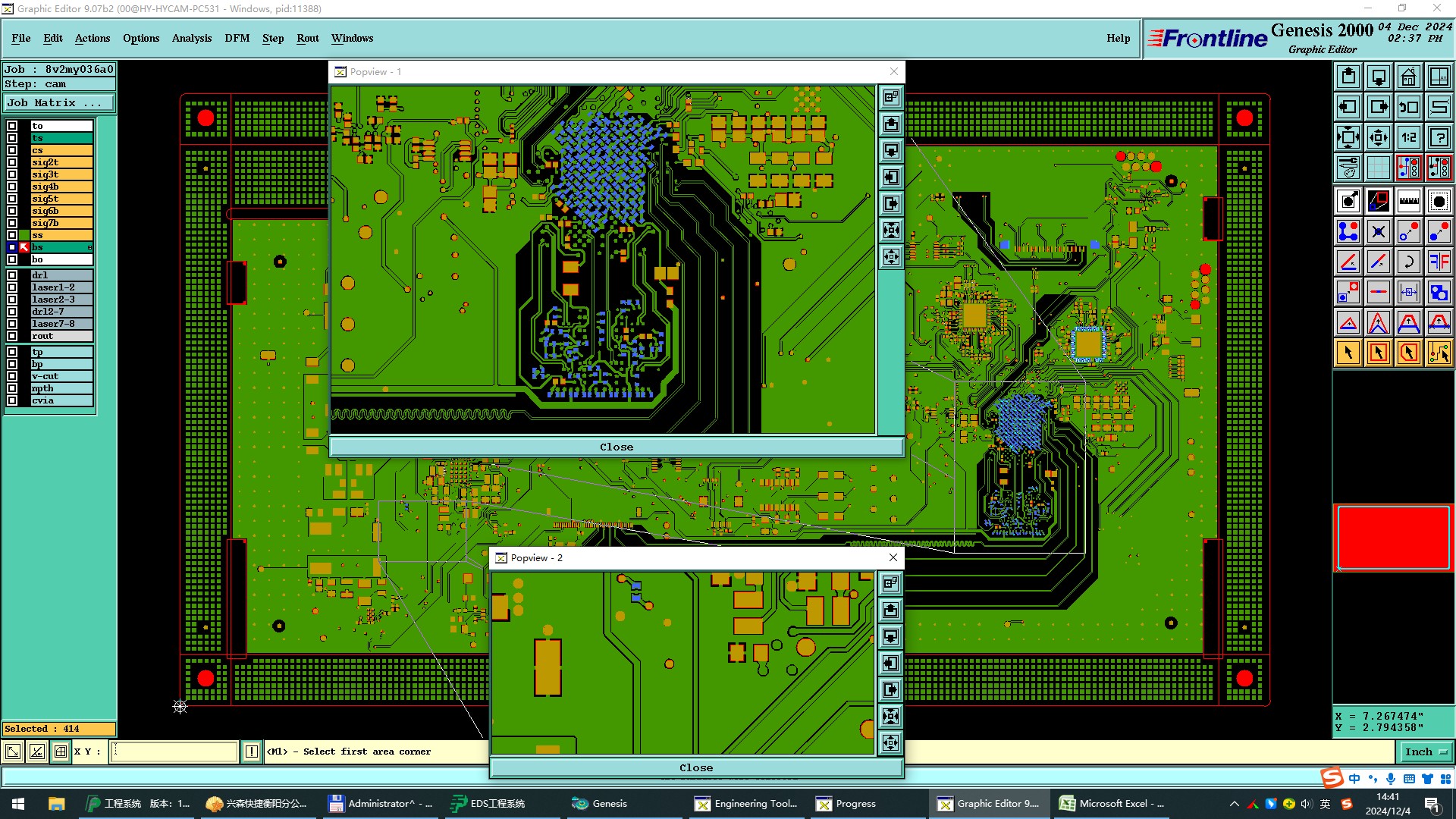Enable the drl layer display checkbox
Image resolution: width=1456 pixels, height=819 pixels.
click(12, 275)
